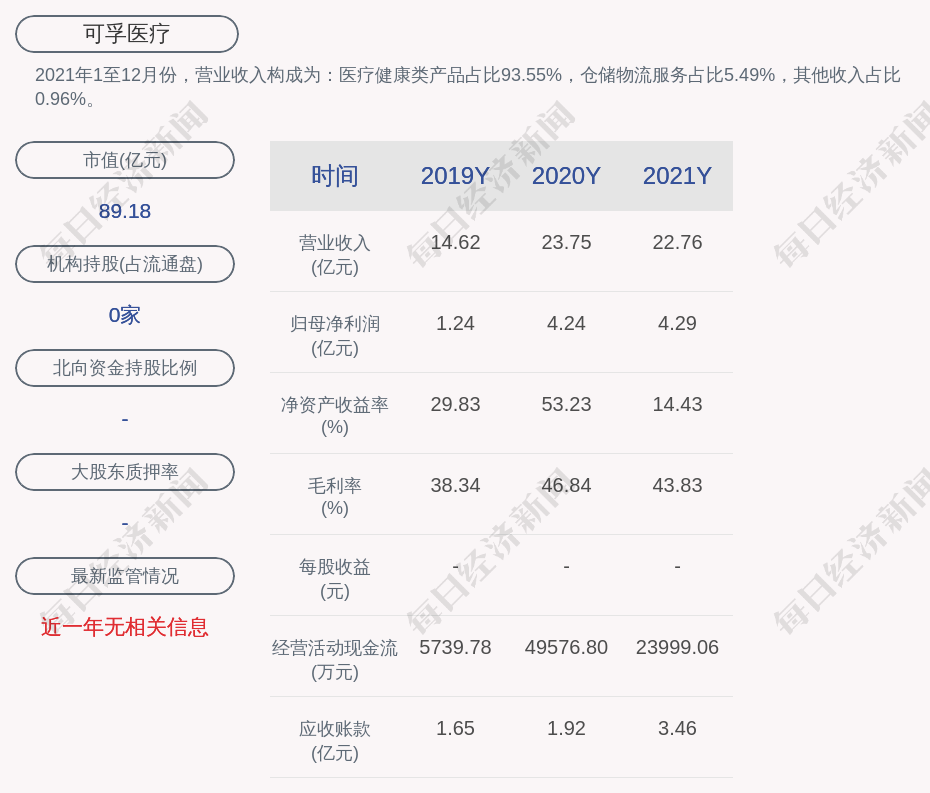Select the 2019Y column header
This screenshot has width=930, height=793.
pos(455,176)
